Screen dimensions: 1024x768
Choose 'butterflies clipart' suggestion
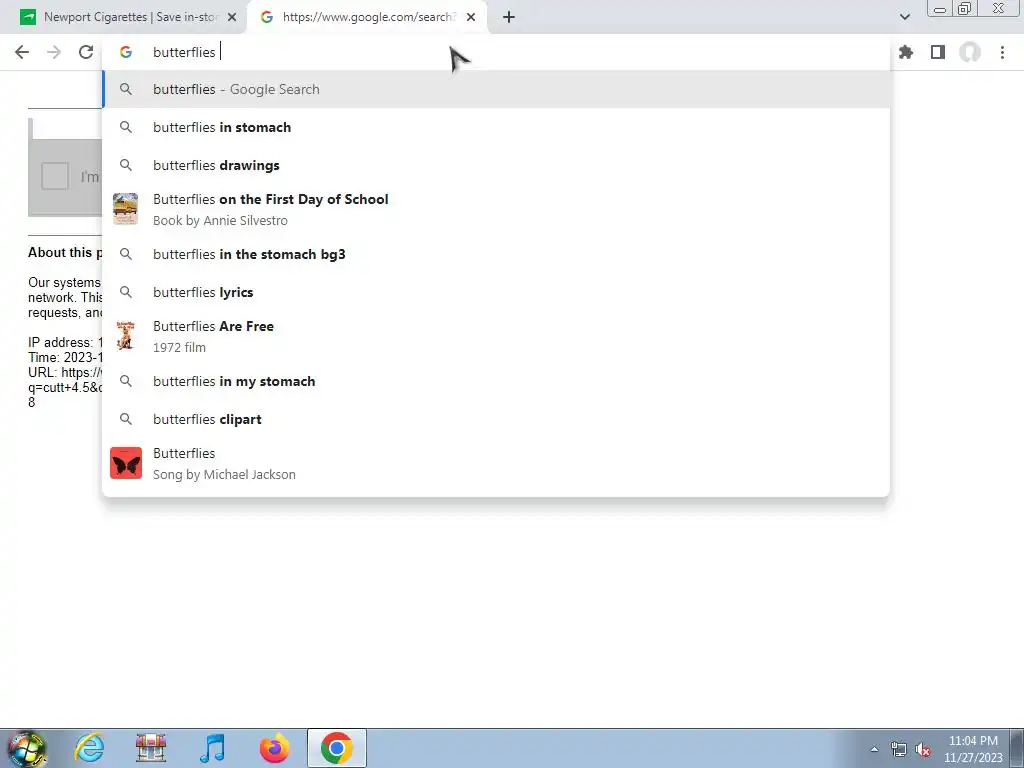coord(496,419)
